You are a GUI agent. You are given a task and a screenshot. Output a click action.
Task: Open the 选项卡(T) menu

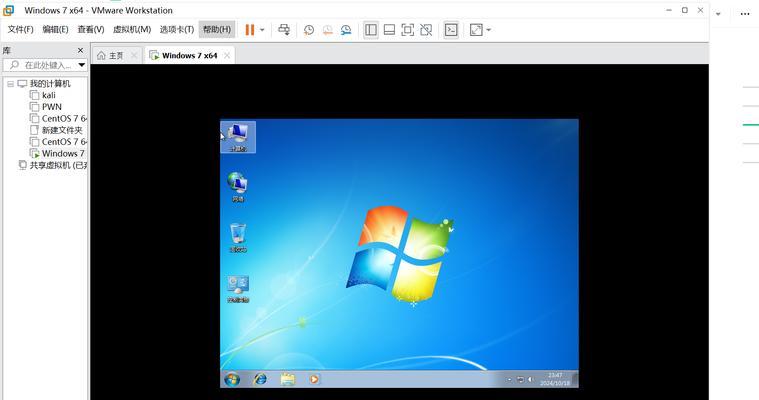click(x=177, y=30)
